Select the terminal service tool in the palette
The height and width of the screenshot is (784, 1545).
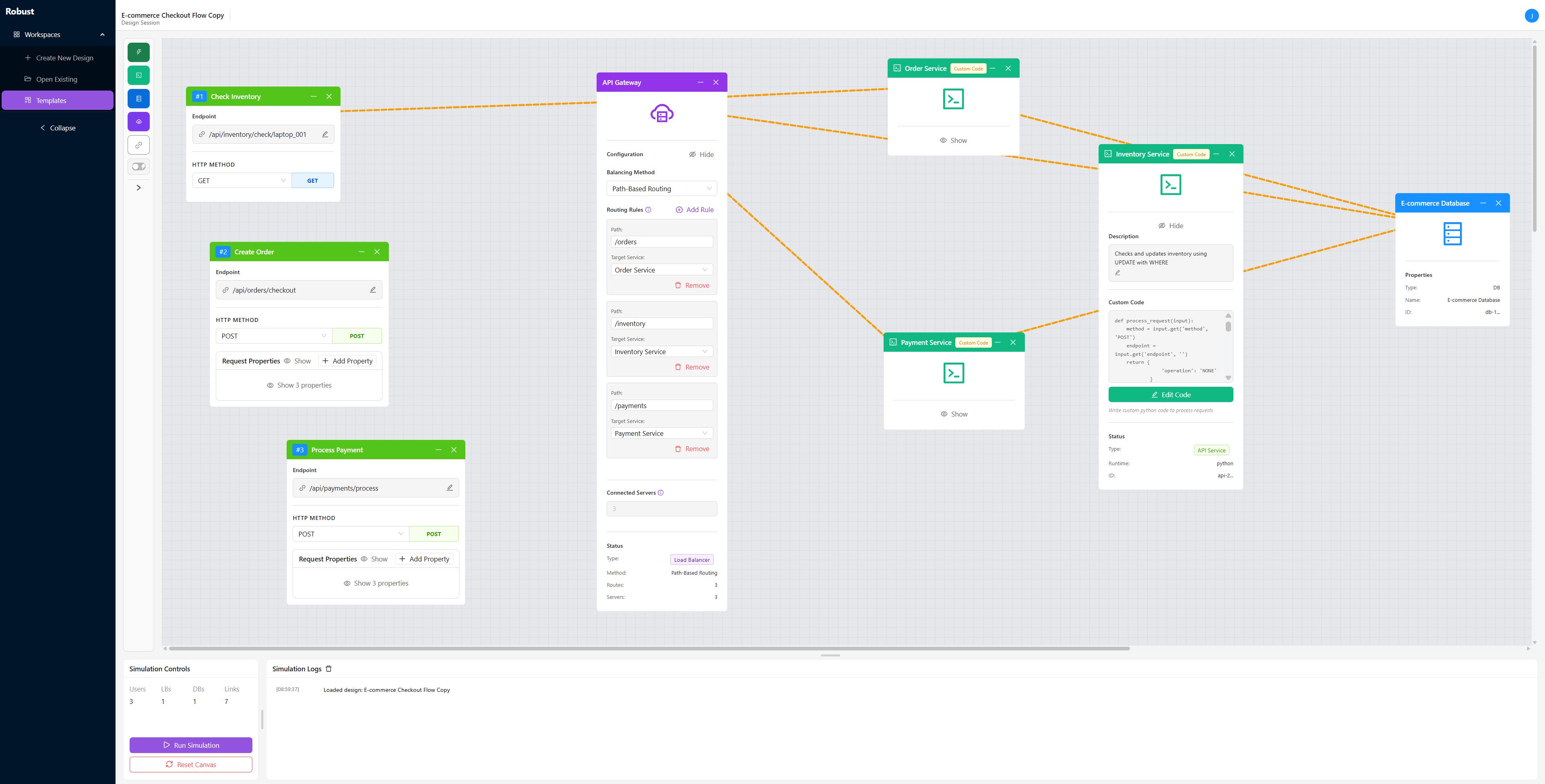(138, 75)
